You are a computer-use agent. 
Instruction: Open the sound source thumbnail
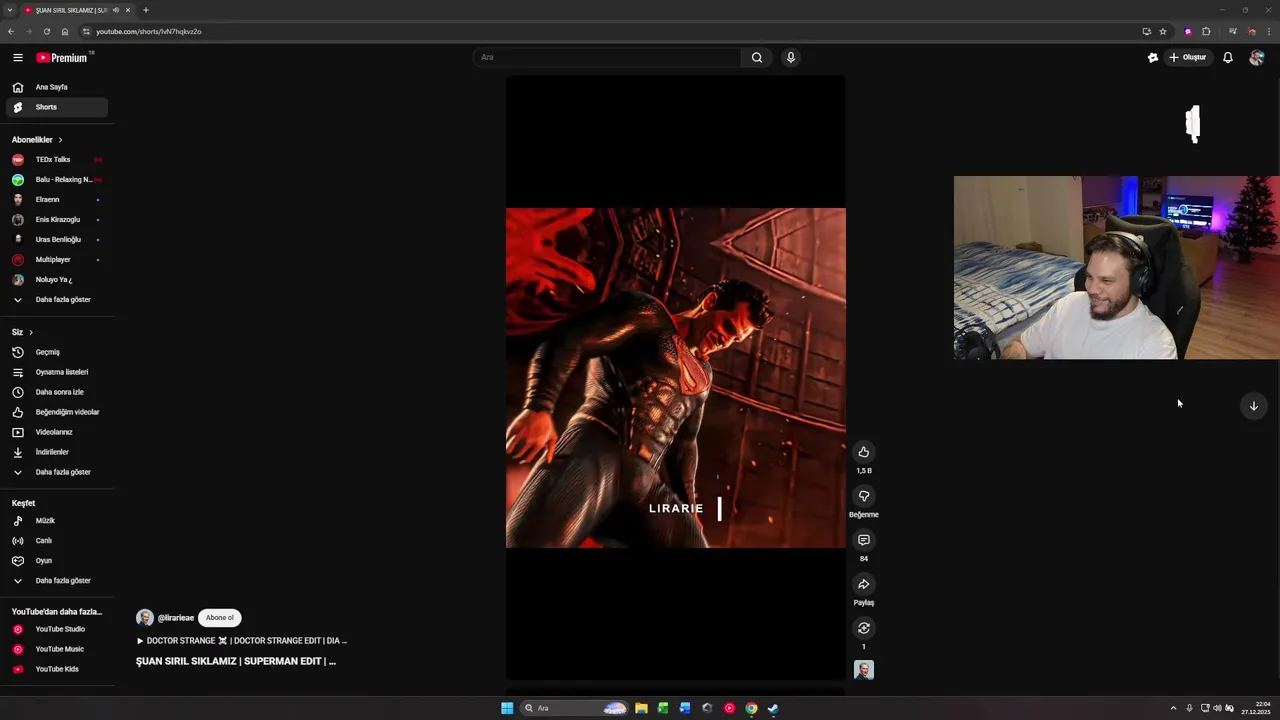point(864,670)
